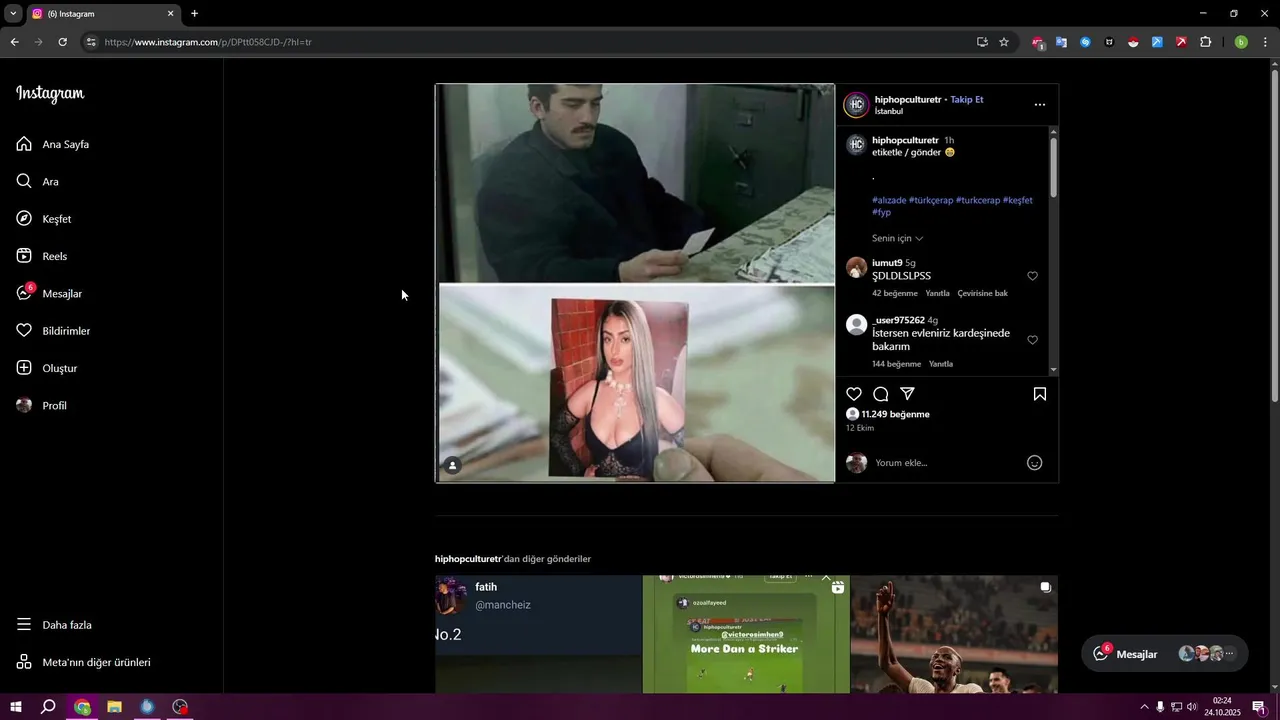The width and height of the screenshot is (1280, 720).
Task: Click the comment bubble icon
Action: (881, 394)
